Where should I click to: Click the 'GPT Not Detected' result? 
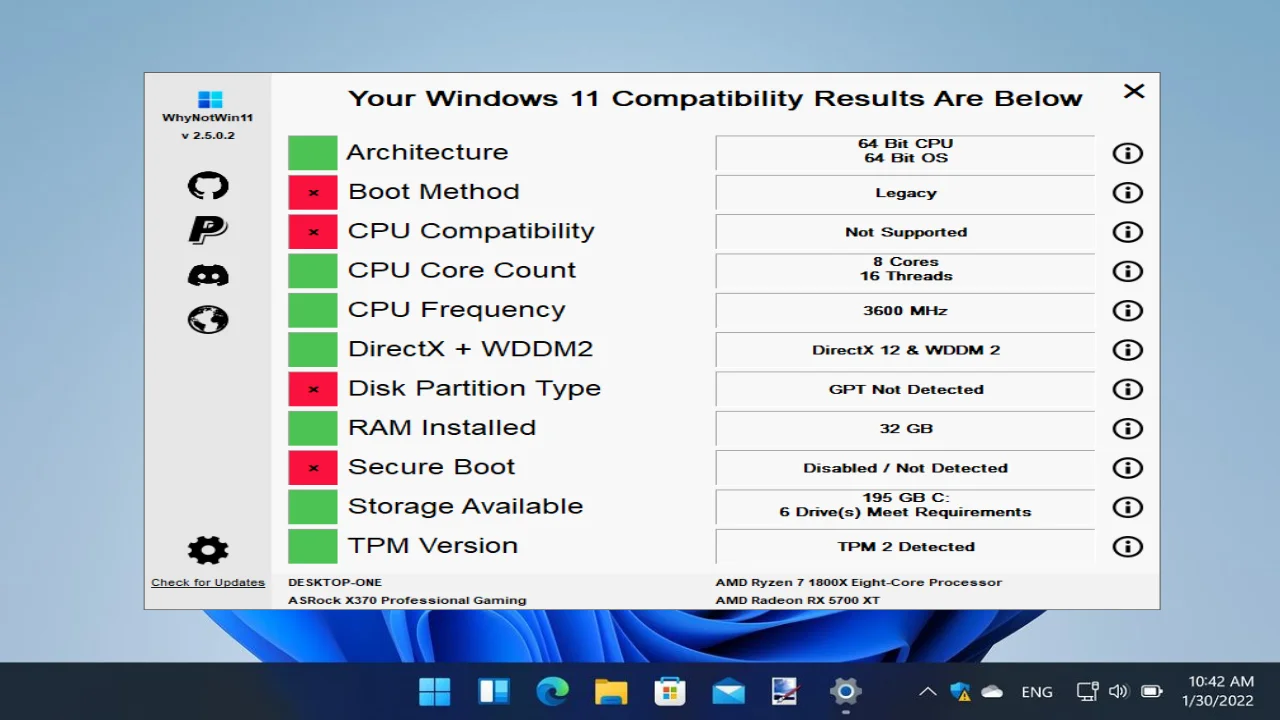[905, 389]
